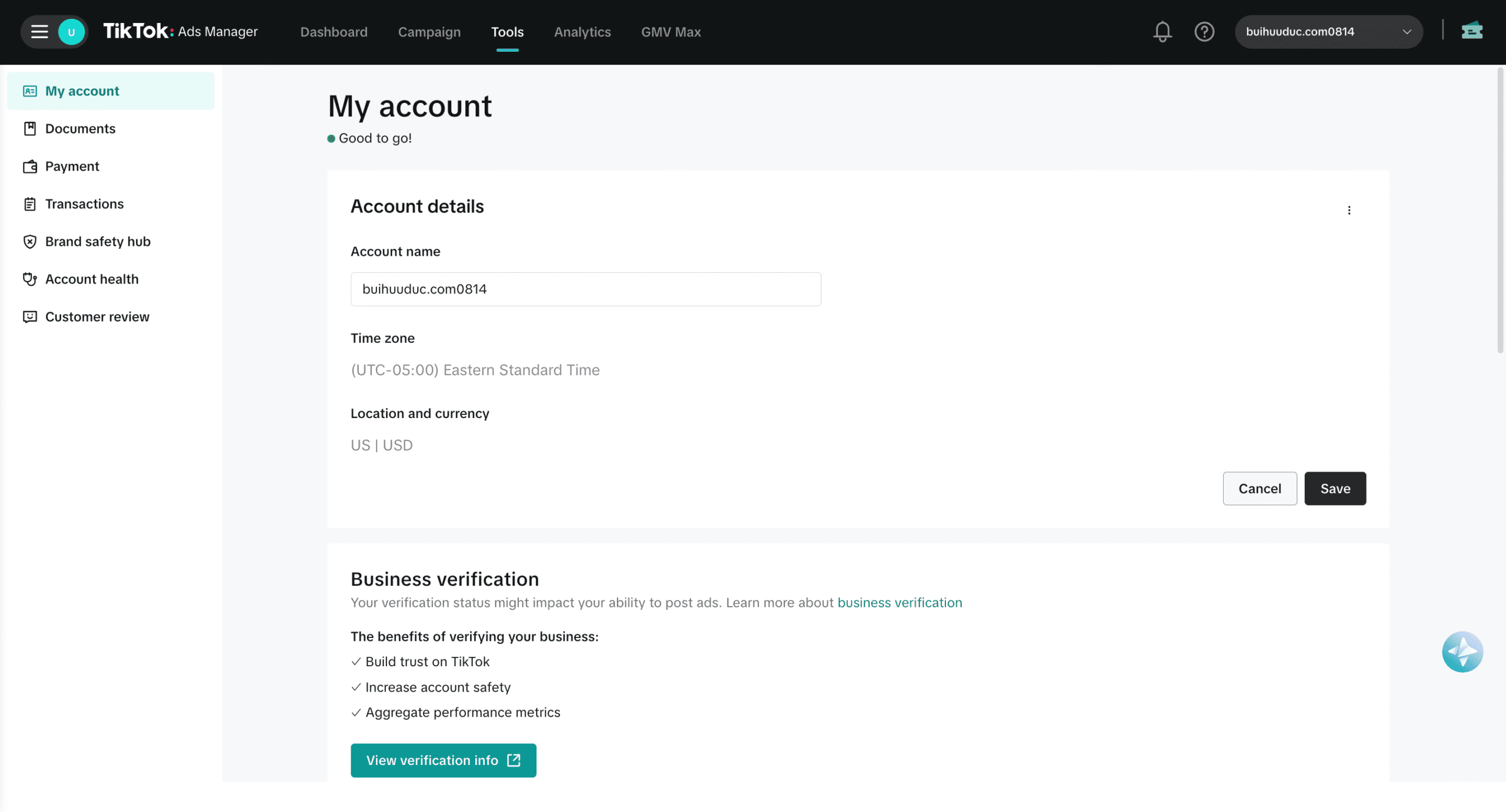This screenshot has height=812, width=1506.
Task: Switch to the Dashboard tab
Action: pos(334,32)
